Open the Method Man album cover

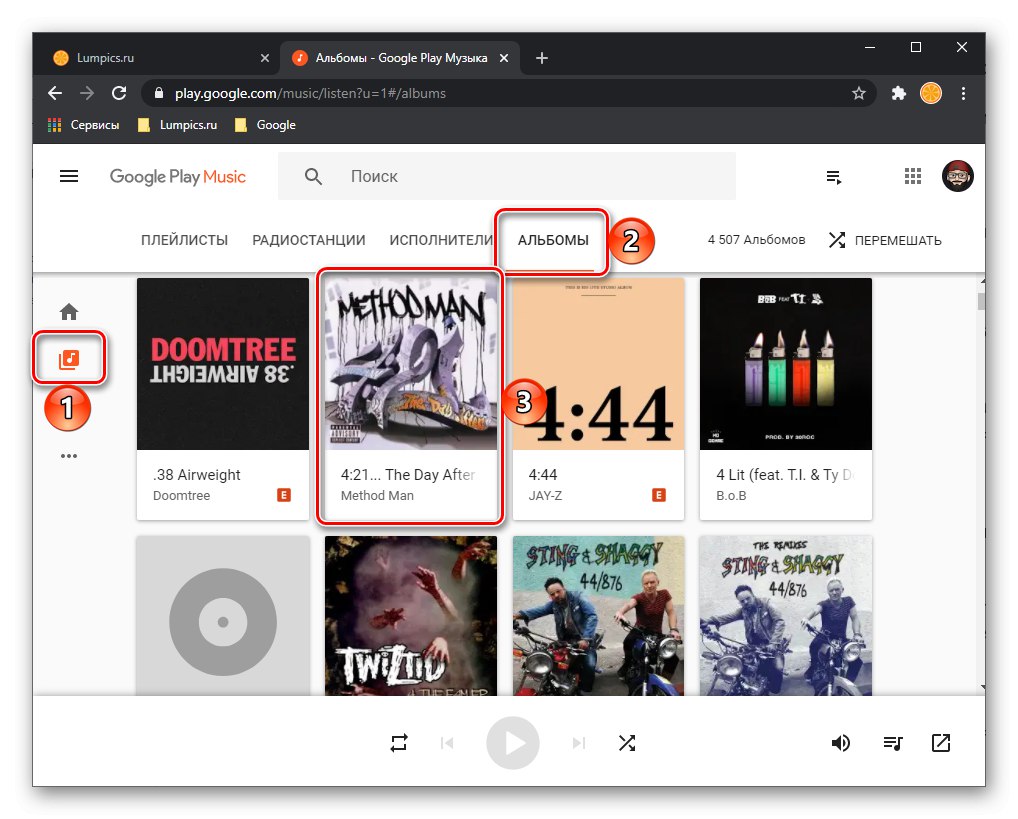pos(411,364)
